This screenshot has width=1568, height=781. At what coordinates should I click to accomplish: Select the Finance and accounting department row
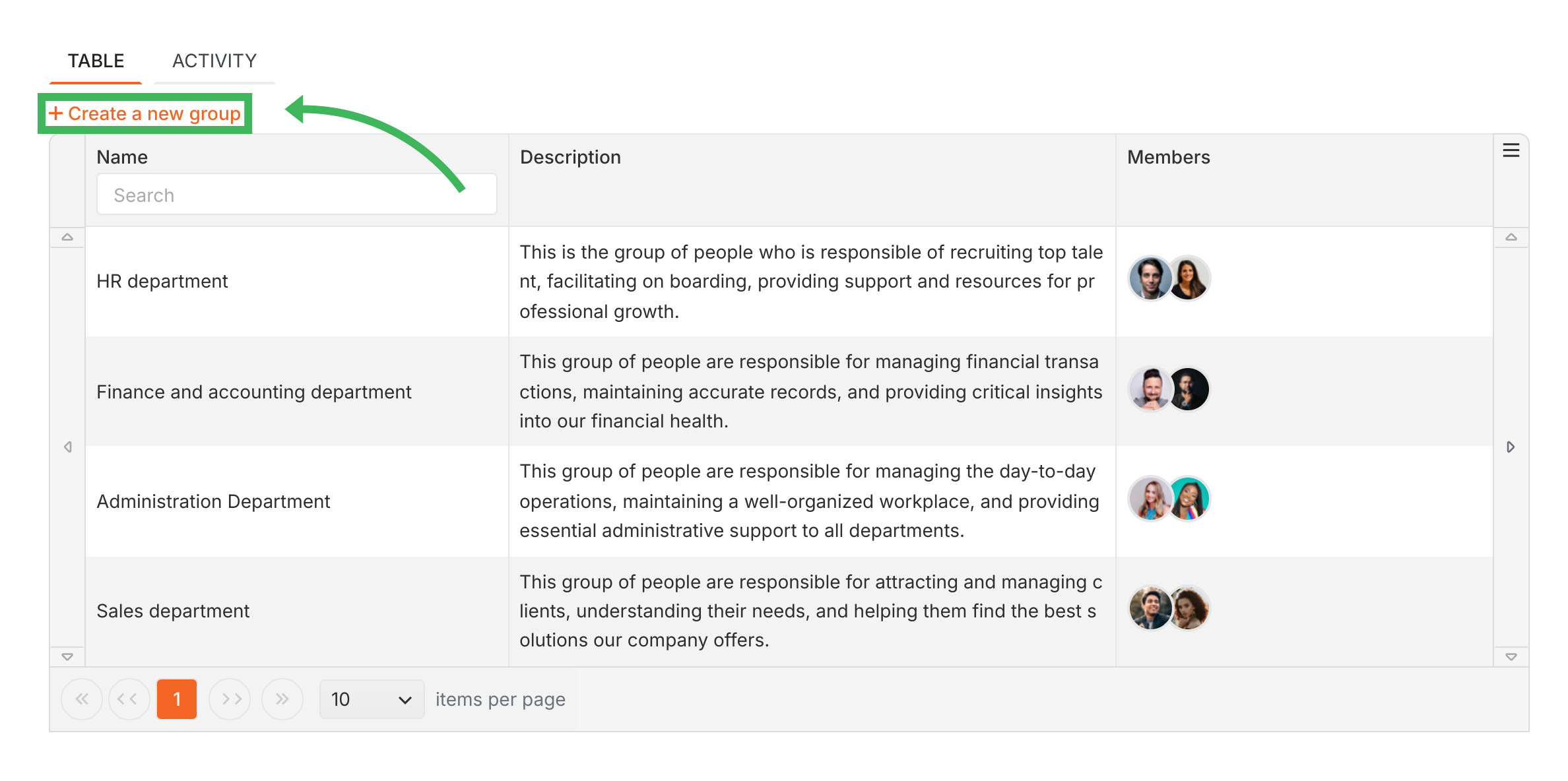254,391
